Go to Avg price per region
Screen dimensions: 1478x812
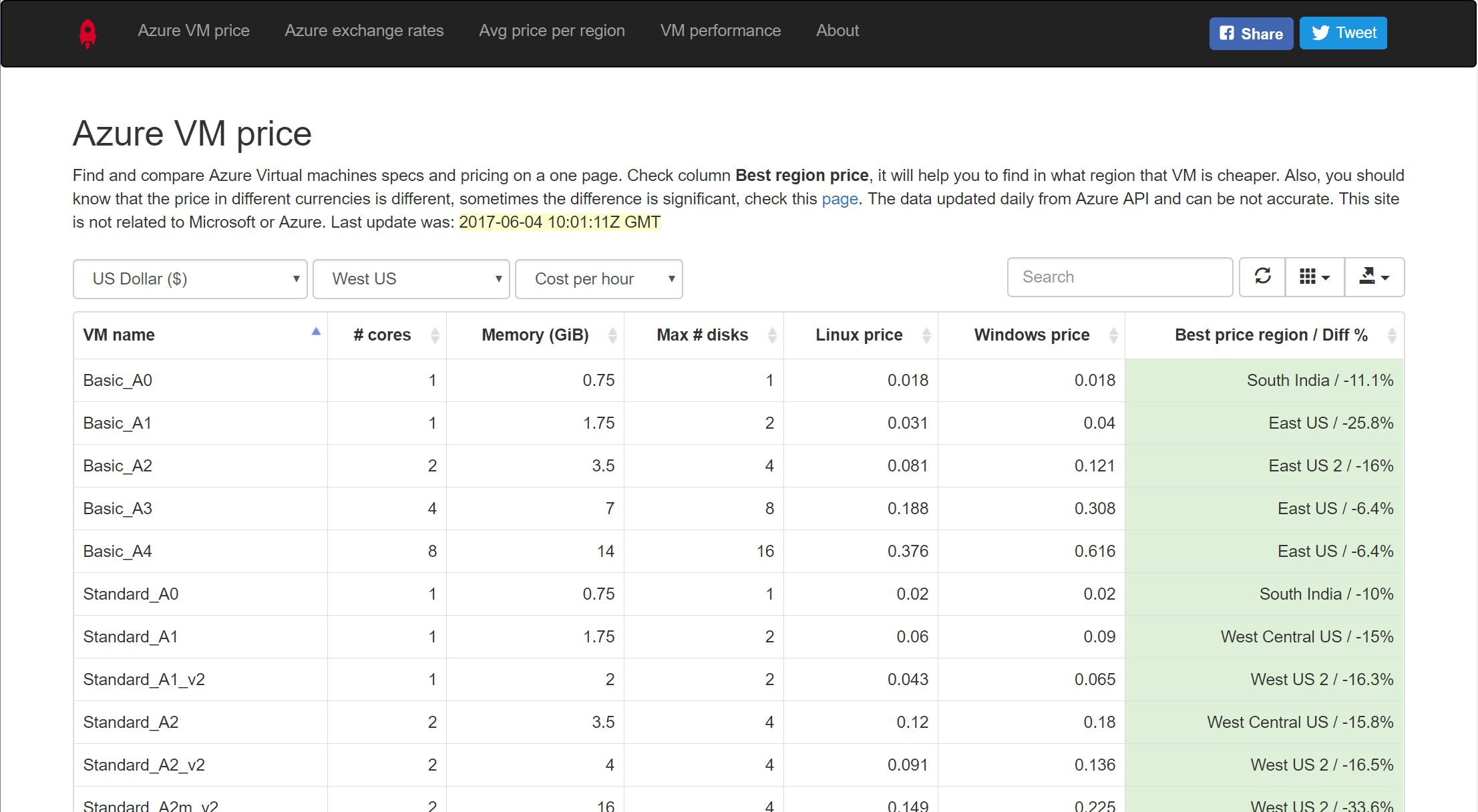pos(552,31)
